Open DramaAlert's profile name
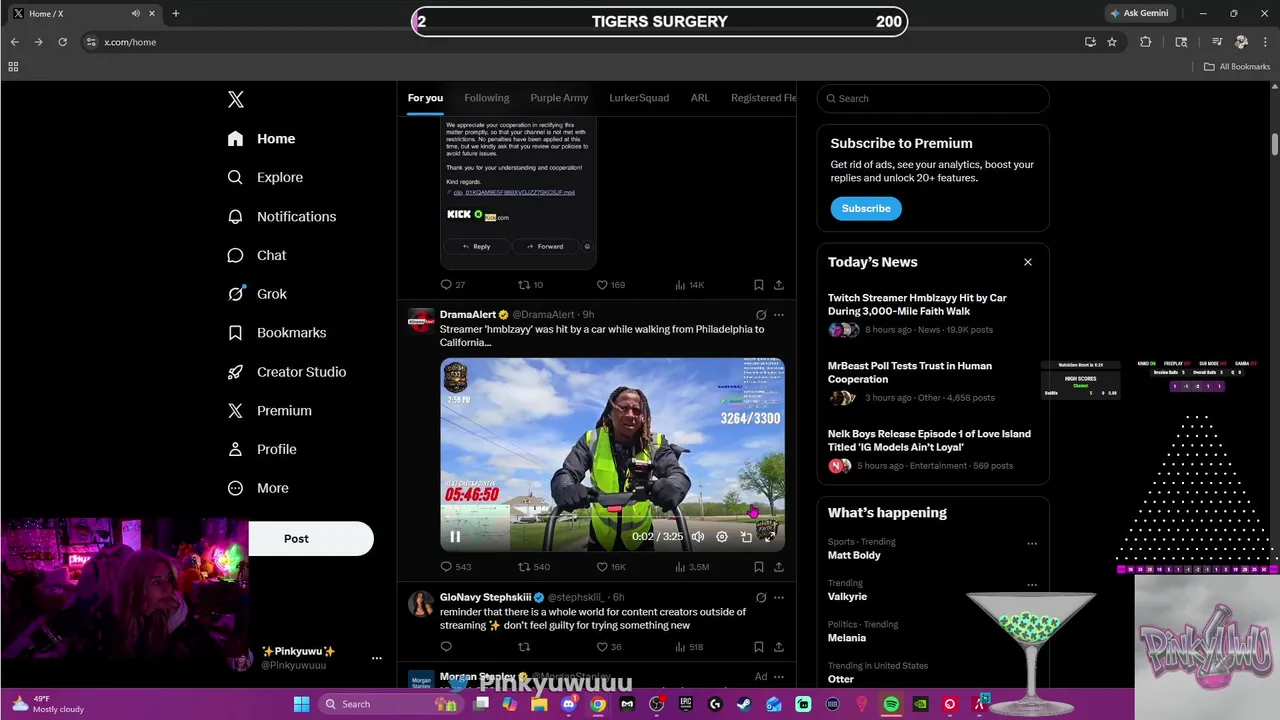This screenshot has height=720, width=1280. [468, 315]
